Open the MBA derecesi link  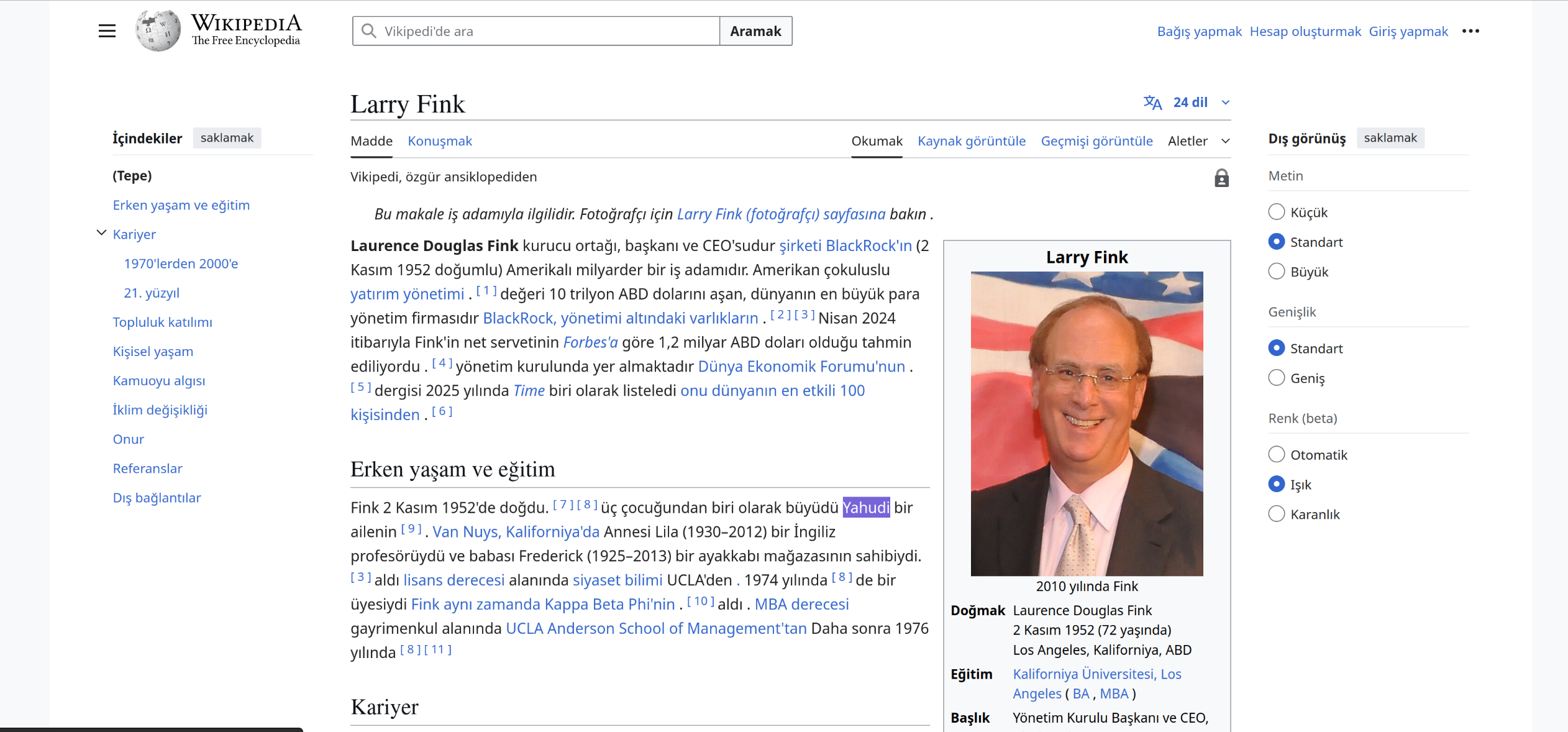pyautogui.click(x=801, y=605)
